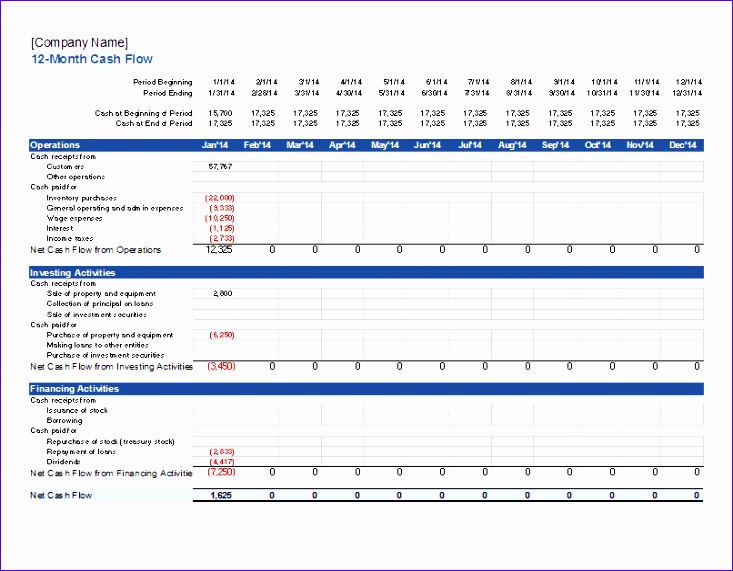Click the Cash at Beginning of Period value 15,700
The image size is (733, 571).
[220, 113]
